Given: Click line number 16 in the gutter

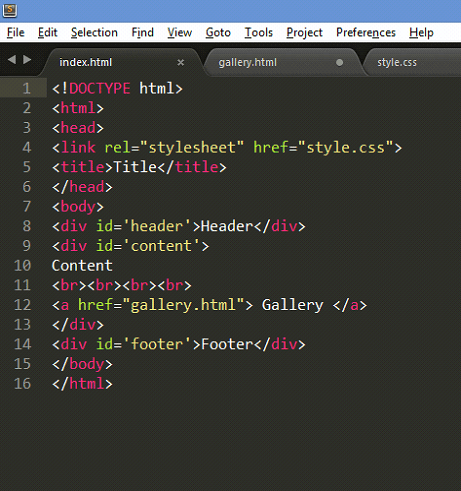Looking at the screenshot, I should (22, 384).
